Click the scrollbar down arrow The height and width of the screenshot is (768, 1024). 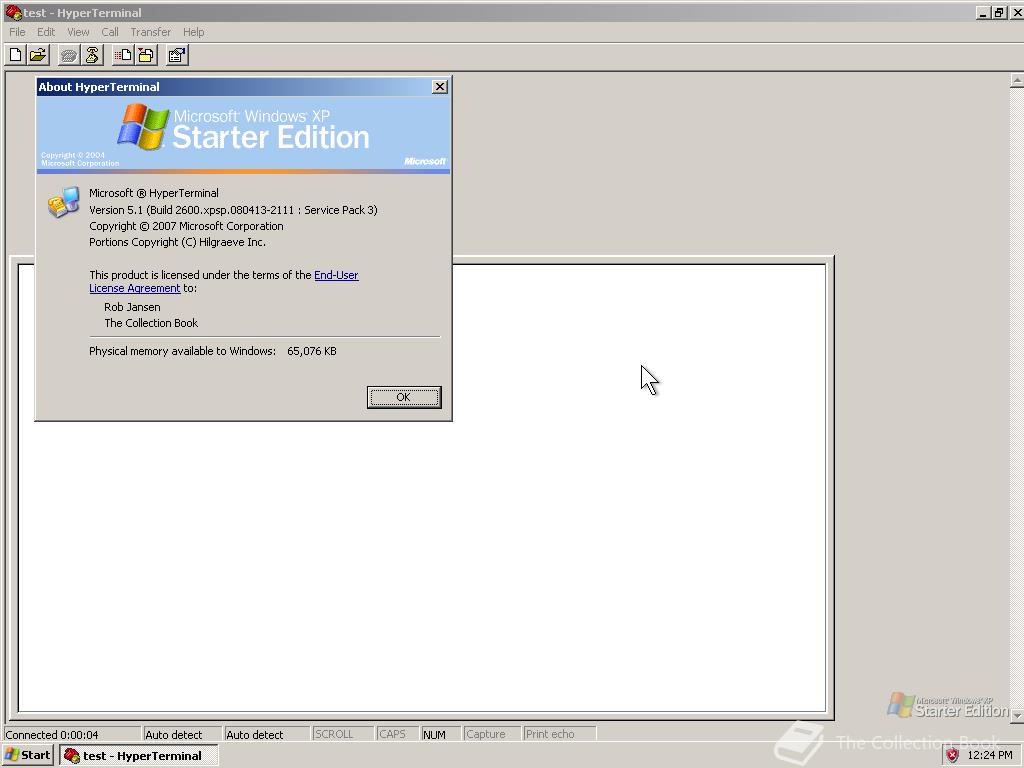(x=1016, y=716)
